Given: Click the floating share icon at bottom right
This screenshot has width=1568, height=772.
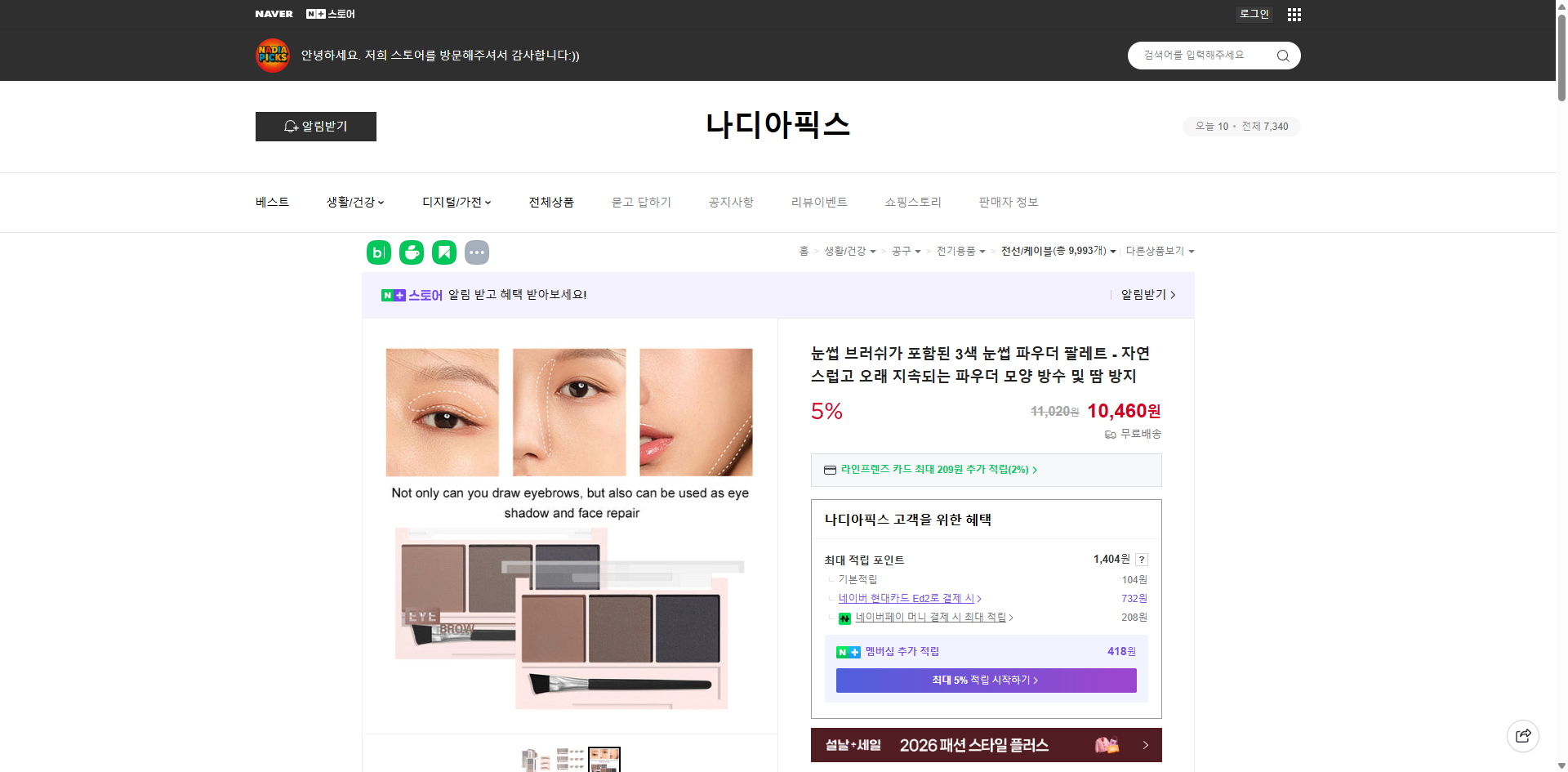Looking at the screenshot, I should coord(1523,735).
